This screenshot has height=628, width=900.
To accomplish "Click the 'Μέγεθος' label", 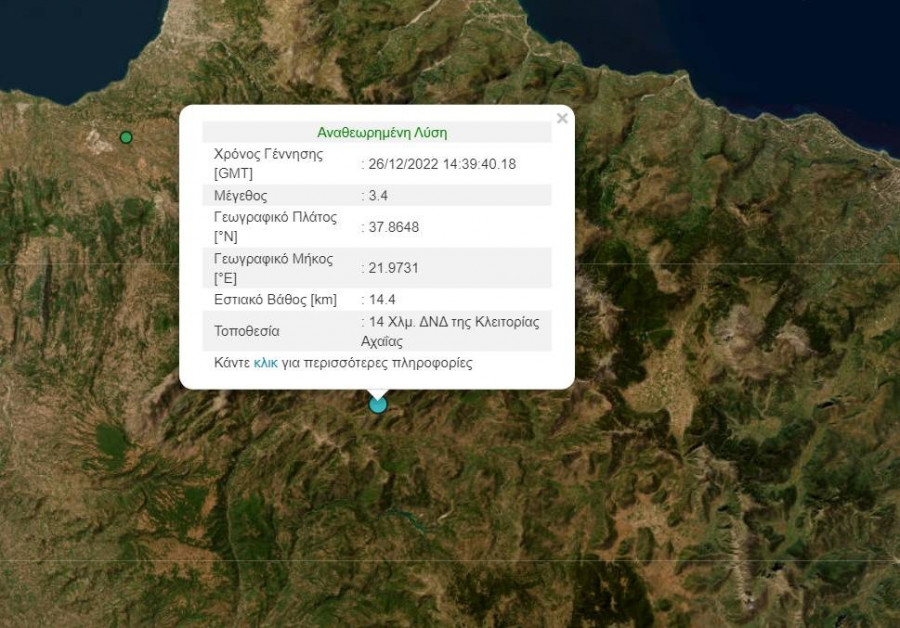I will tap(241, 196).
